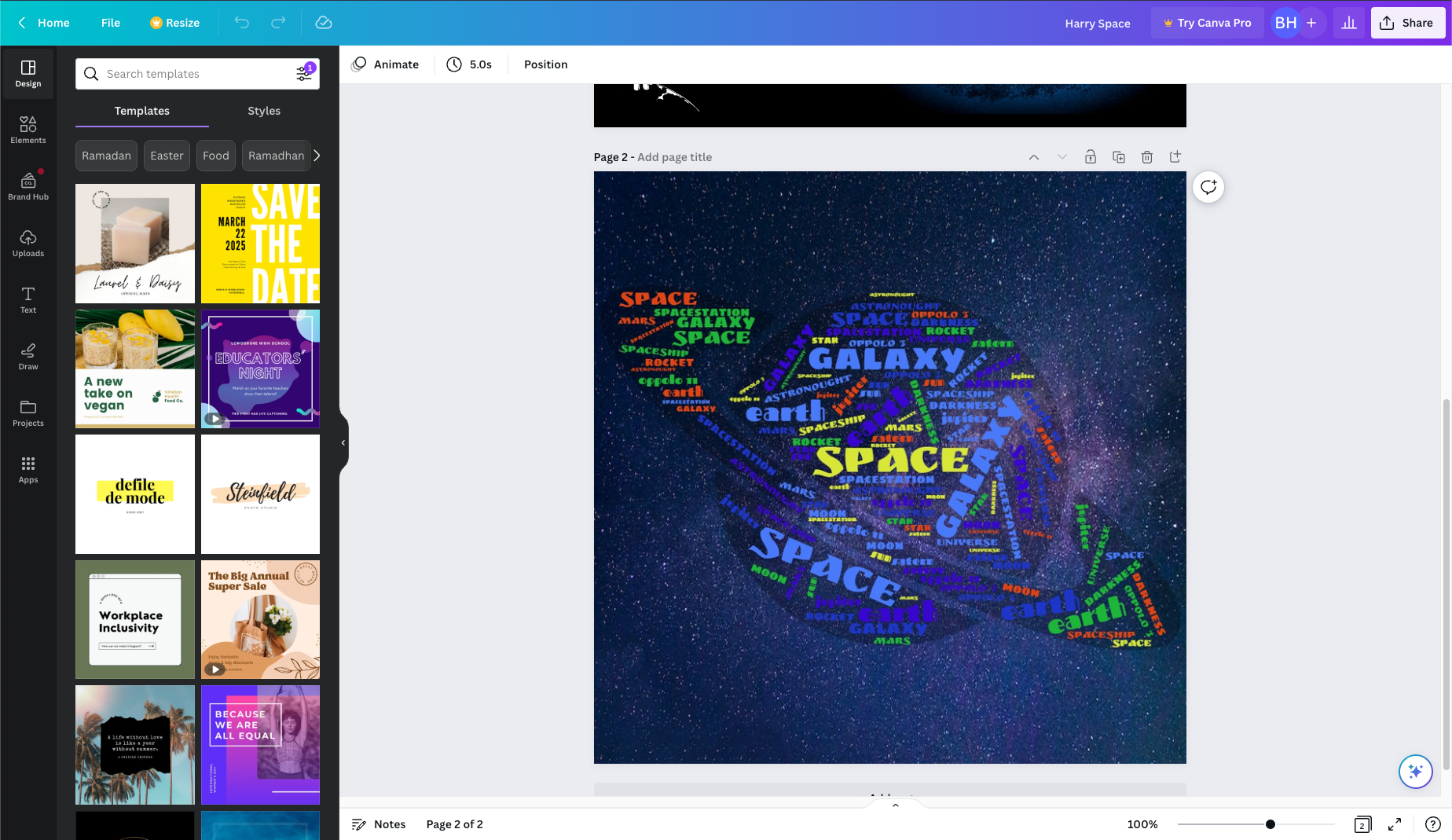Open the Apps panel
The height and width of the screenshot is (840, 1452).
pyautogui.click(x=28, y=470)
